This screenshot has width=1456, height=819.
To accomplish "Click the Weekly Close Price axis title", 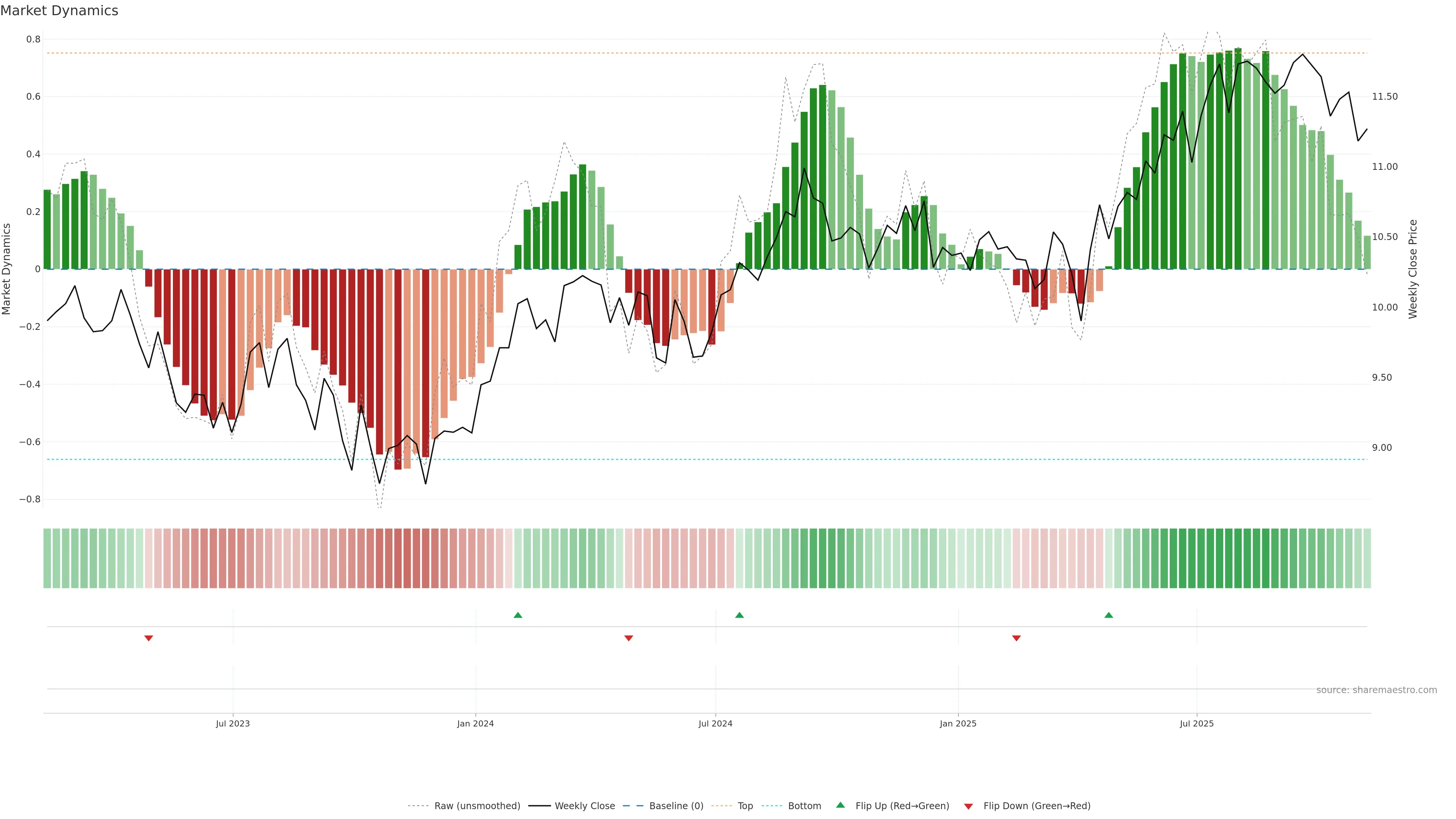I will pyautogui.click(x=1412, y=269).
